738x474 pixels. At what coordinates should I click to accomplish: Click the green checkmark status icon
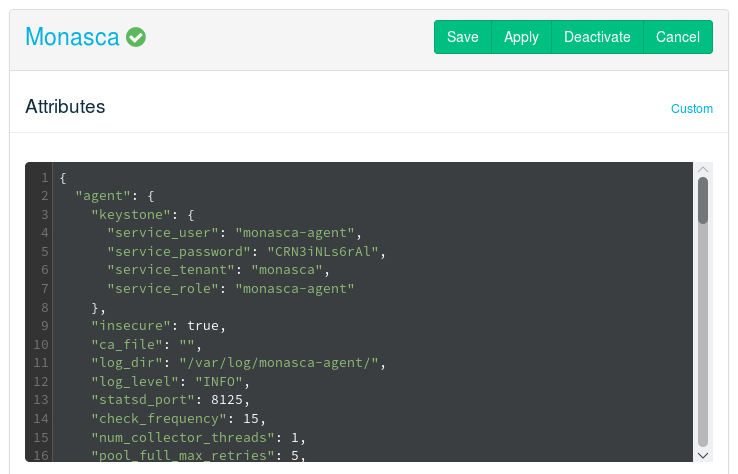tap(136, 38)
